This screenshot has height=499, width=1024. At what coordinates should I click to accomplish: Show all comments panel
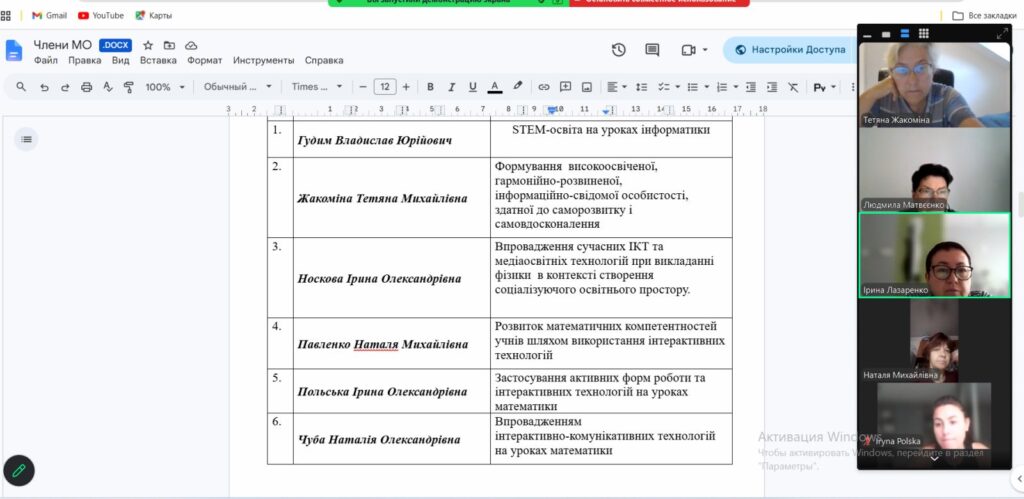click(652, 50)
